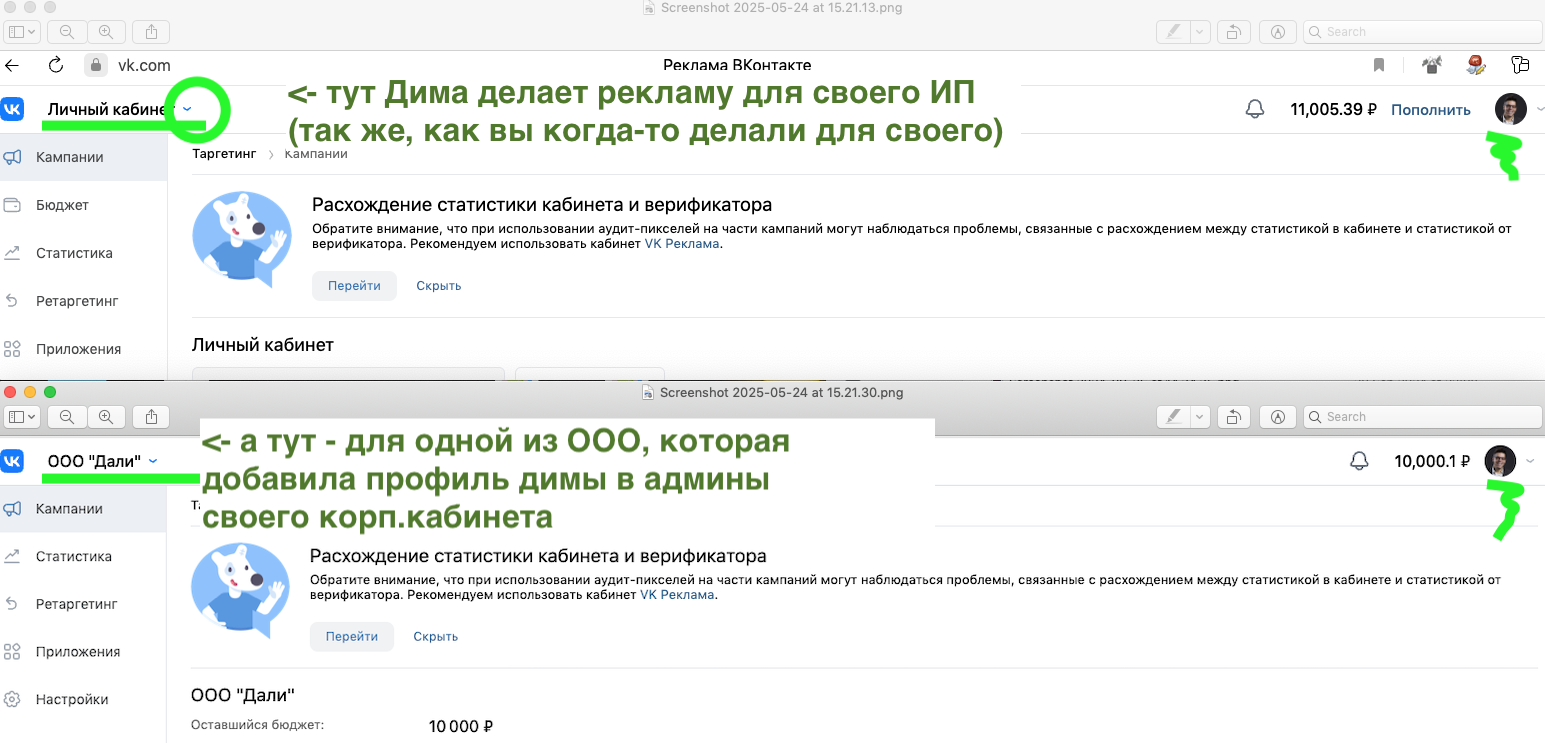Zoom out in the 15.21.13 Preview window
This screenshot has height=743, width=1545.
coord(67,32)
